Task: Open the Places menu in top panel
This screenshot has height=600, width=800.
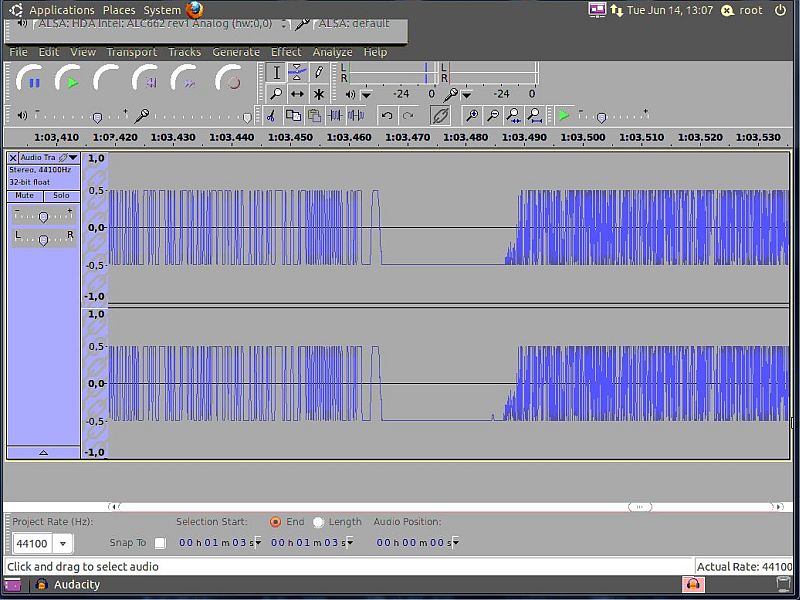Action: pyautogui.click(x=119, y=10)
